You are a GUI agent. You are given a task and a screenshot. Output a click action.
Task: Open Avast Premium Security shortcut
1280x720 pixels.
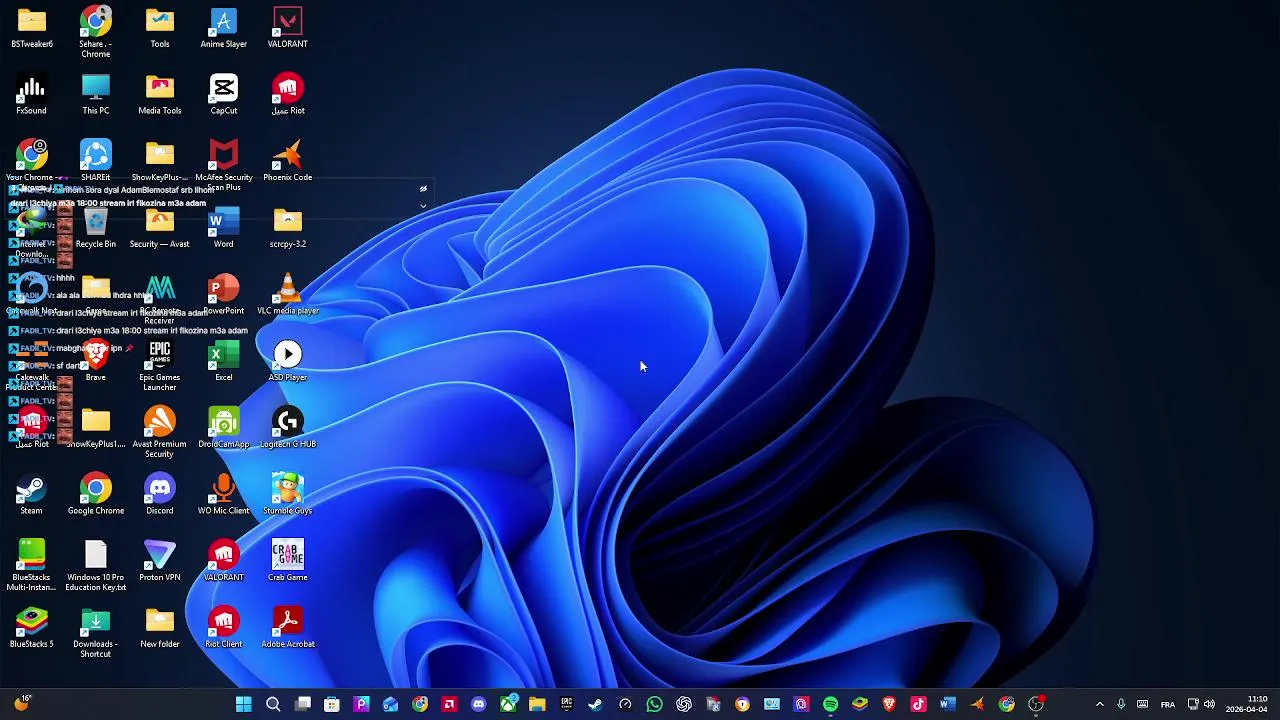(160, 433)
